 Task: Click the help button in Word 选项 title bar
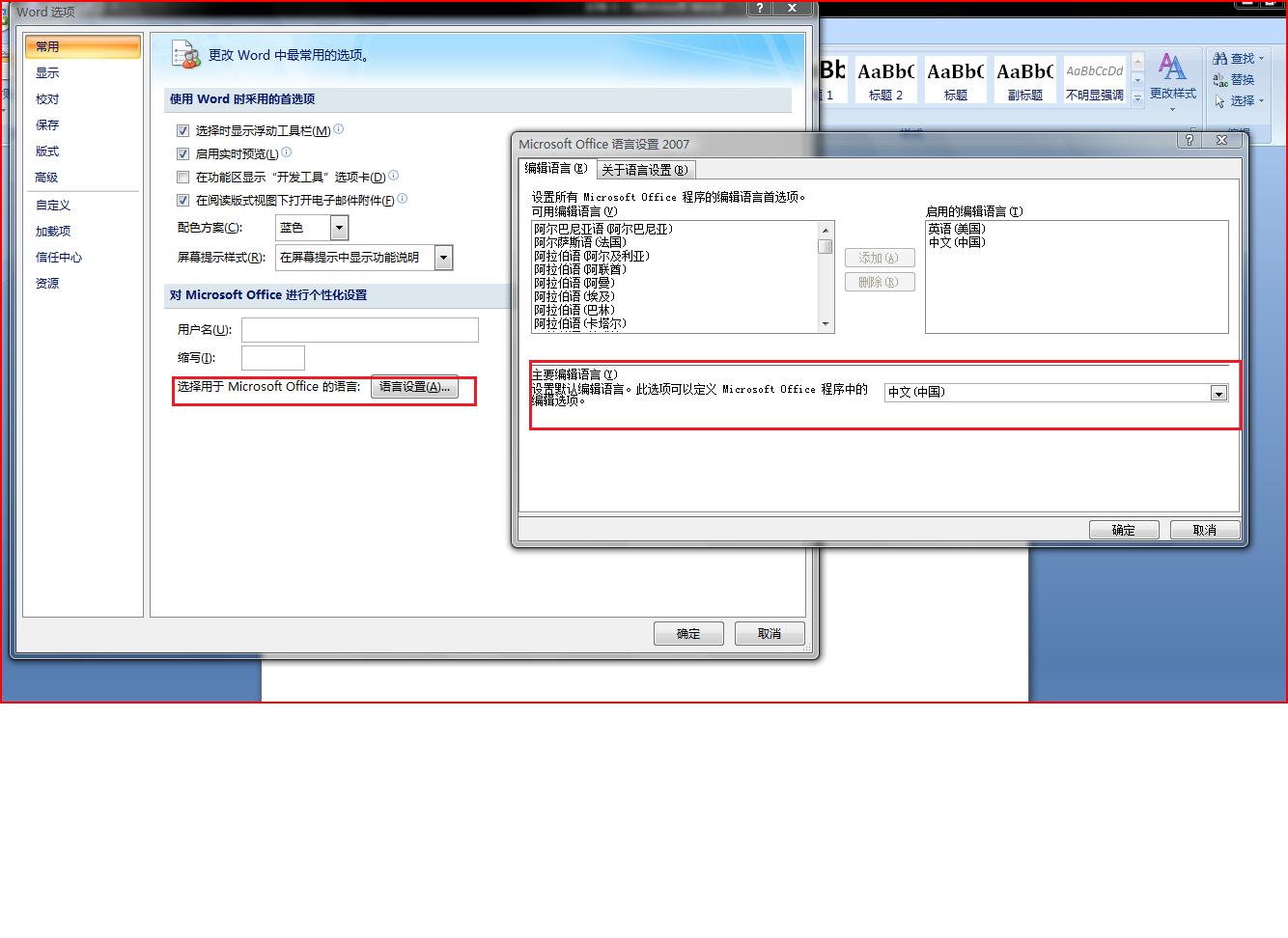tap(761, 8)
